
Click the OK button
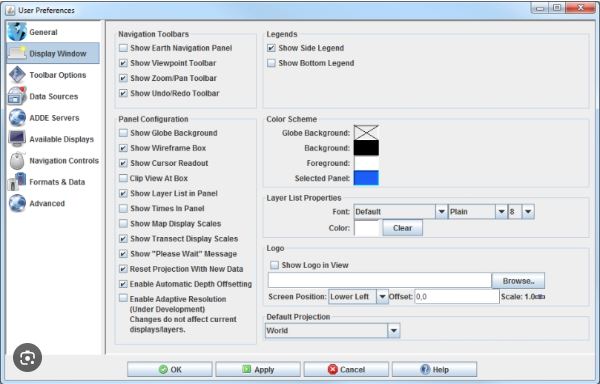[170, 369]
